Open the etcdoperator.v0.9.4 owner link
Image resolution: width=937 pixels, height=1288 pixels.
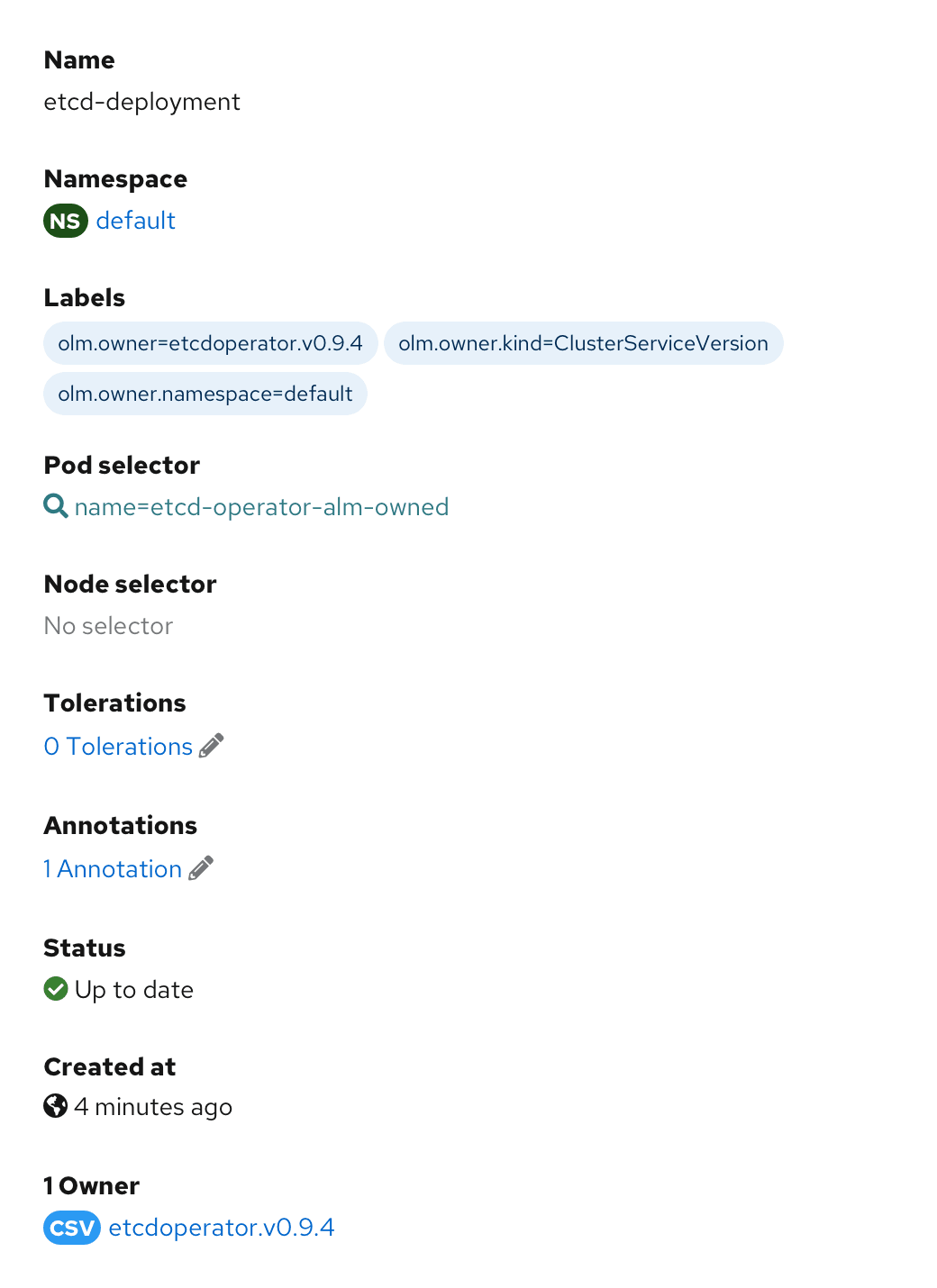222,1228
